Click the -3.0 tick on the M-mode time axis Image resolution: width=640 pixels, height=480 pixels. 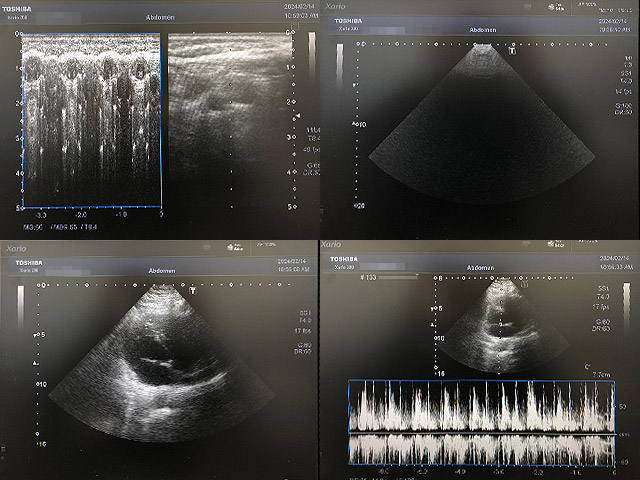(41, 215)
